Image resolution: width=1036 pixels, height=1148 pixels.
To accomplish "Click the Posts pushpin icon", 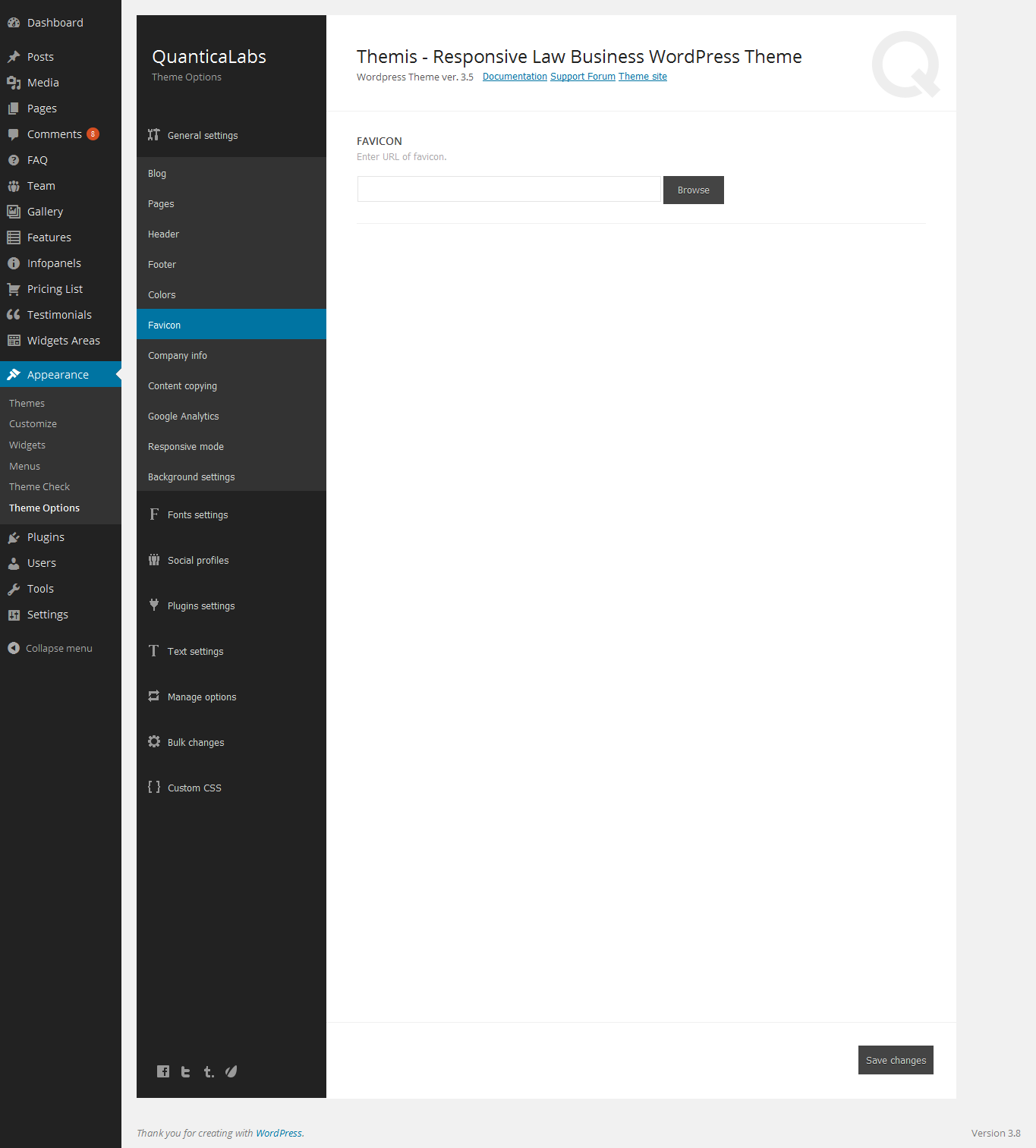I will pyautogui.click(x=14, y=57).
